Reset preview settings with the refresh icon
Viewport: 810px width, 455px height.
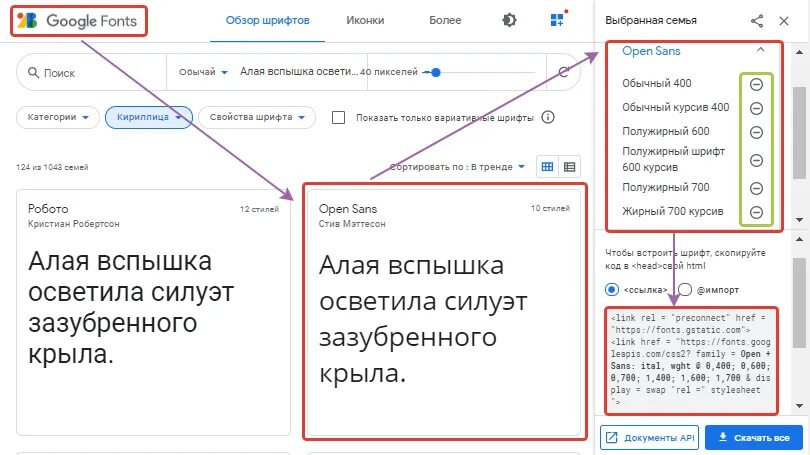pyautogui.click(x=564, y=72)
